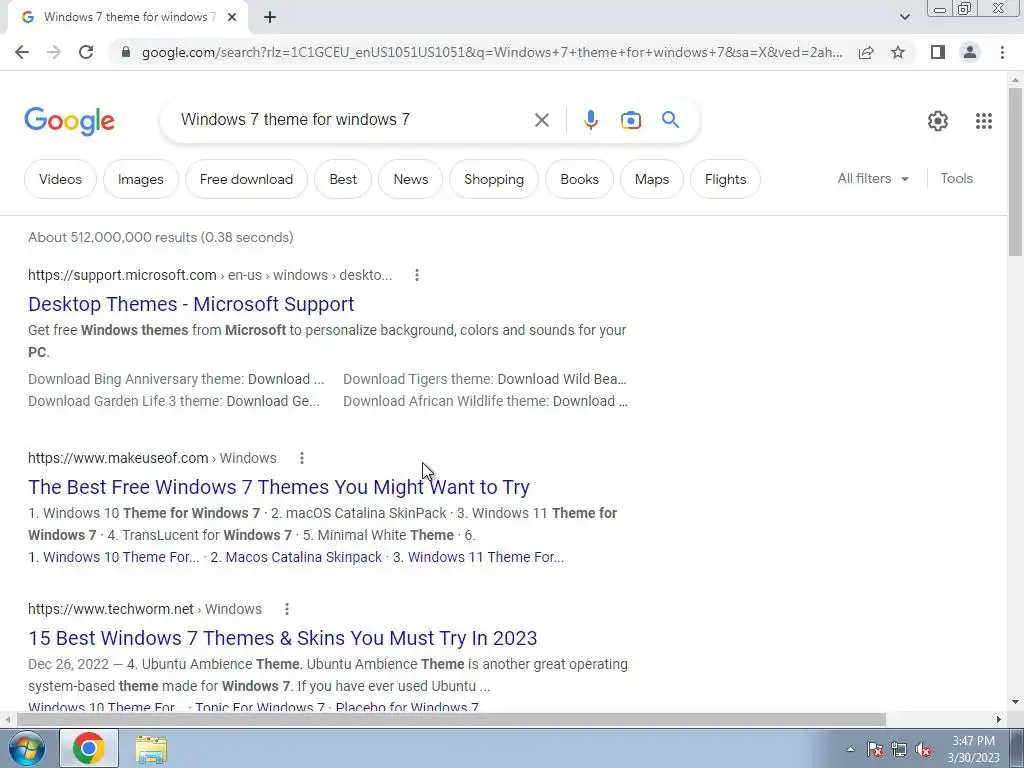This screenshot has height=768, width=1024.
Task: Open the Windows Start menu
Action: click(27, 748)
